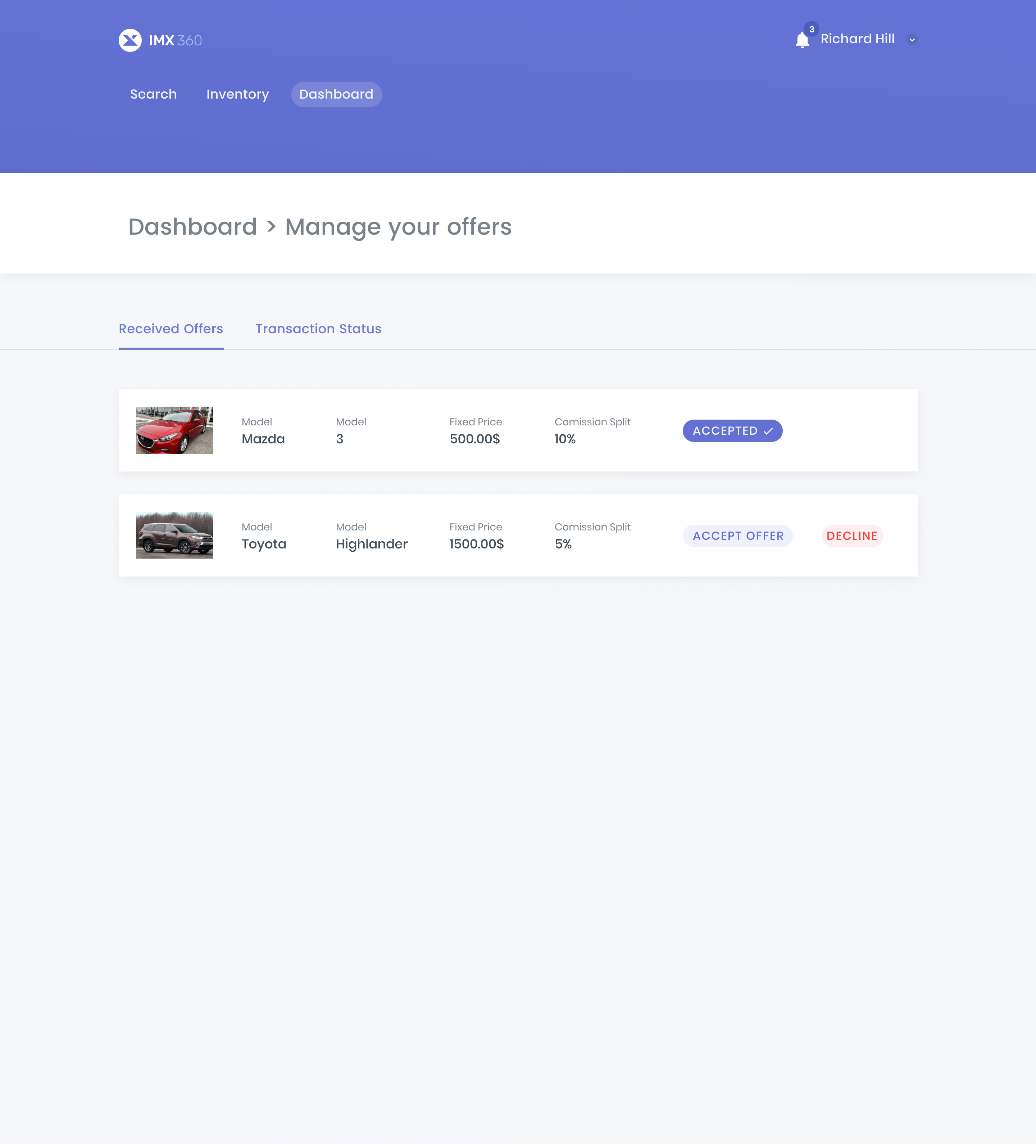The image size is (1036, 1148).
Task: Open the Inventory nav item
Action: click(237, 95)
